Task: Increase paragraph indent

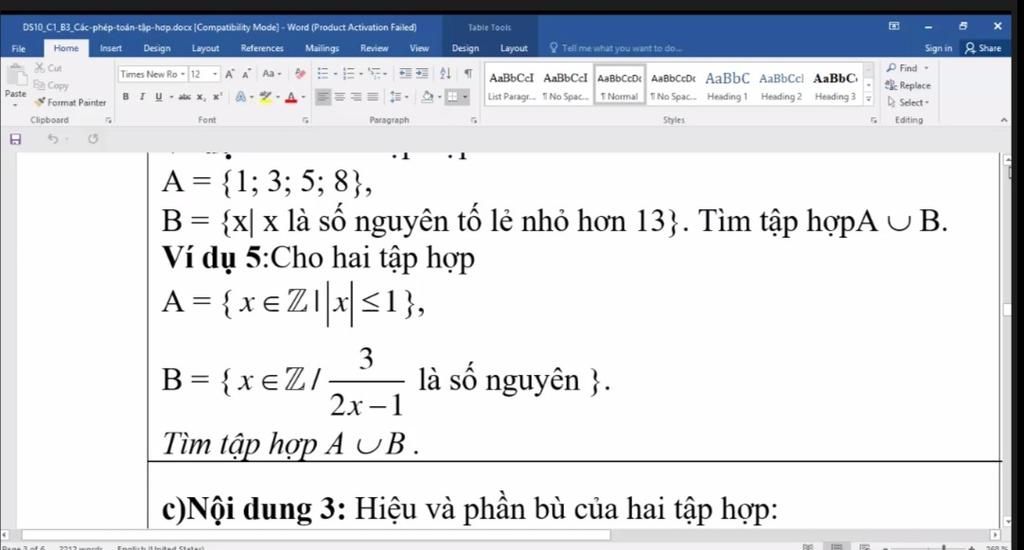Action: pyautogui.click(x=422, y=73)
